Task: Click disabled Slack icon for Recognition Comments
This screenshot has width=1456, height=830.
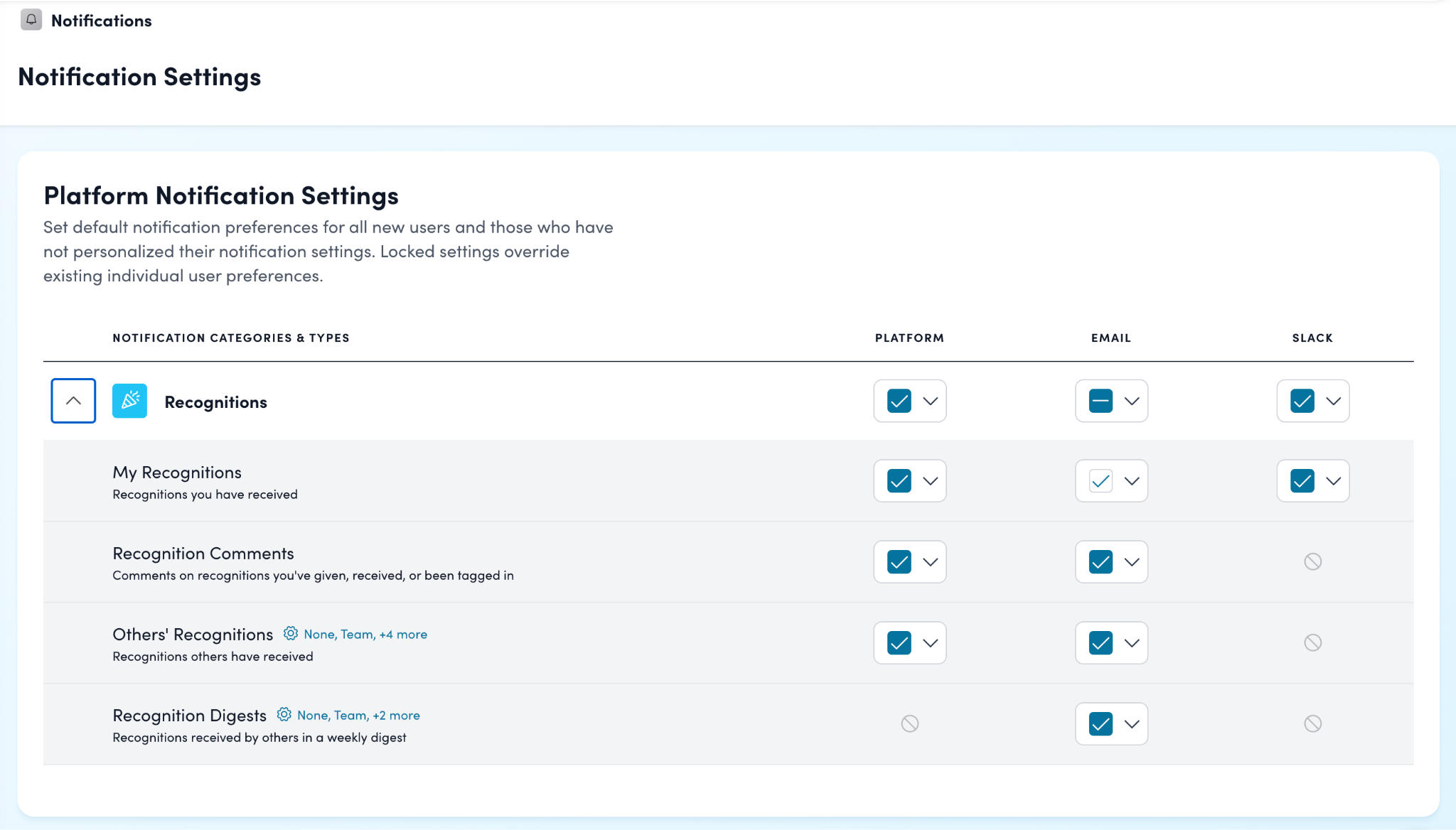Action: click(1312, 561)
